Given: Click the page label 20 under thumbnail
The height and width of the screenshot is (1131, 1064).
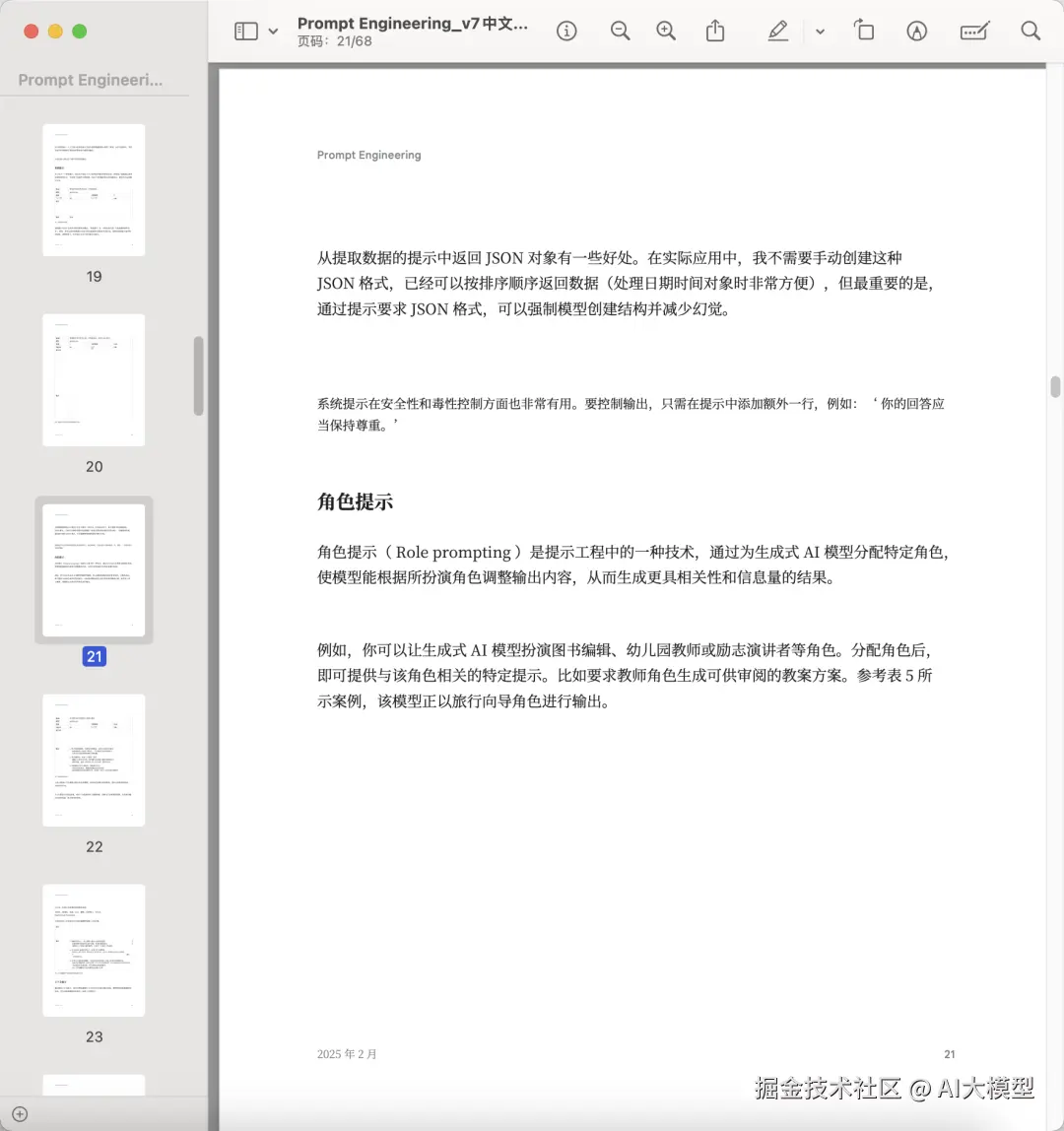Looking at the screenshot, I should [95, 467].
